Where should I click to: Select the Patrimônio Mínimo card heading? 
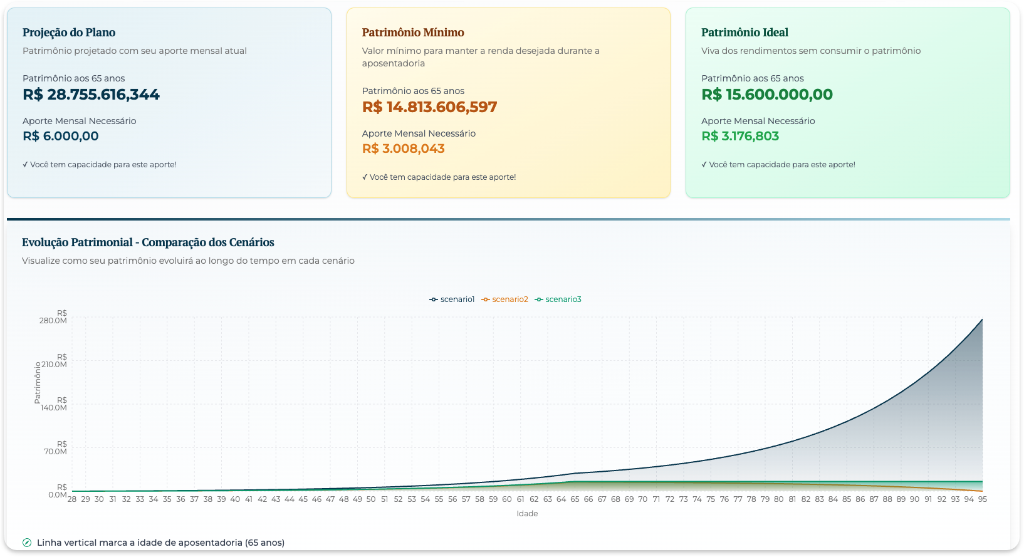(x=413, y=32)
